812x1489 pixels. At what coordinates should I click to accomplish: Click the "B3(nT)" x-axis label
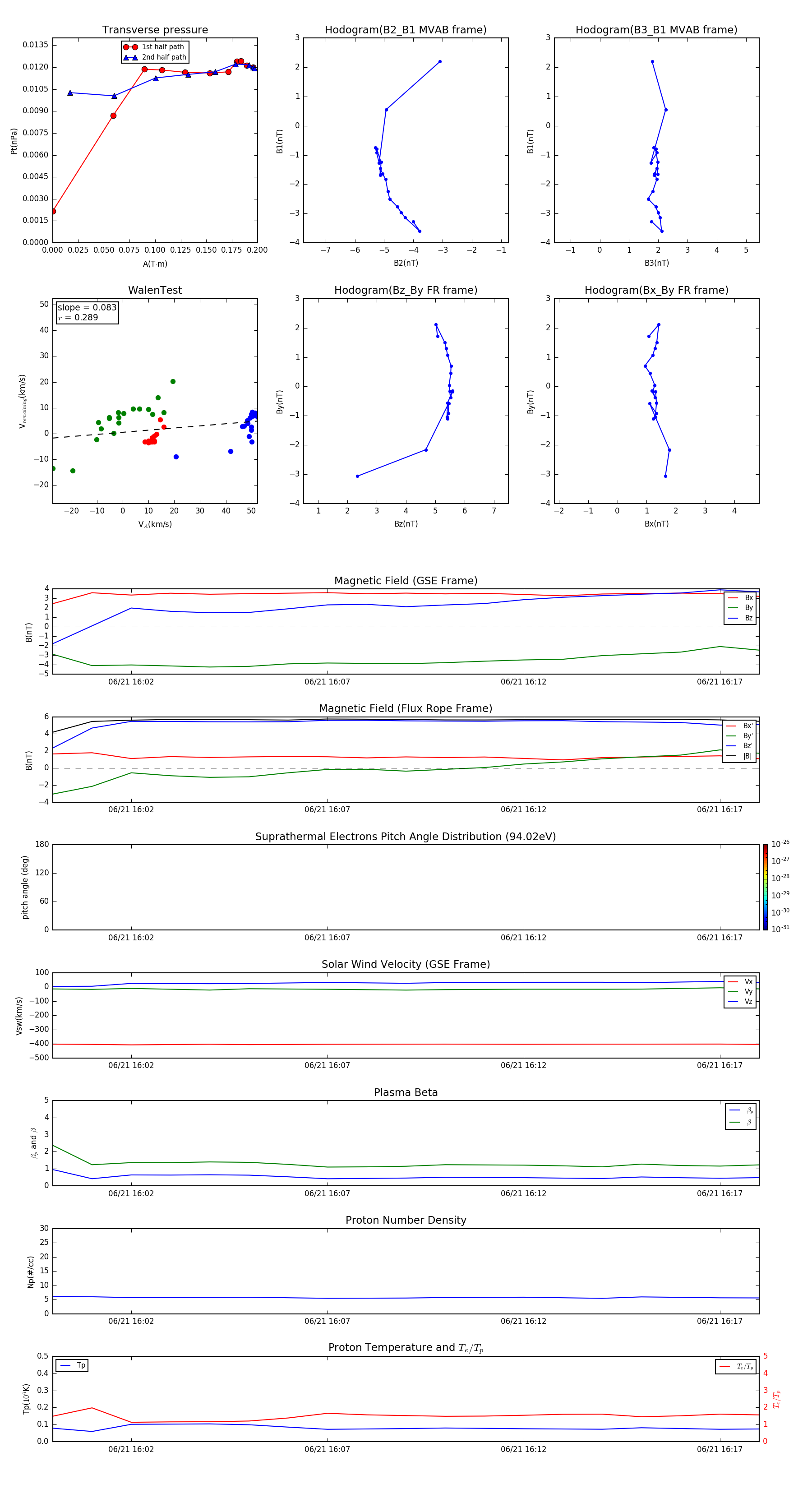click(656, 263)
